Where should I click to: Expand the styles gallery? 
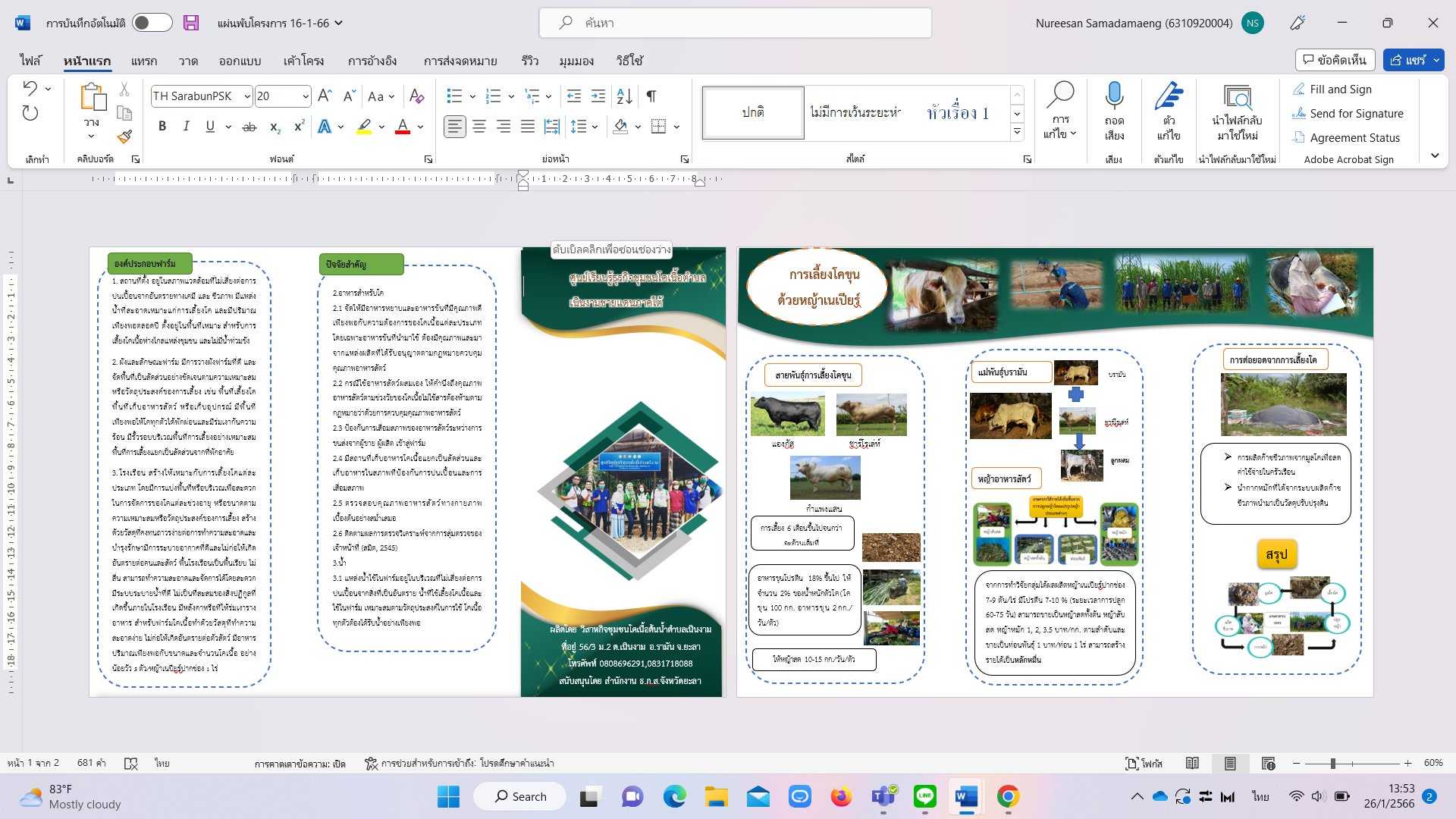point(1017,133)
